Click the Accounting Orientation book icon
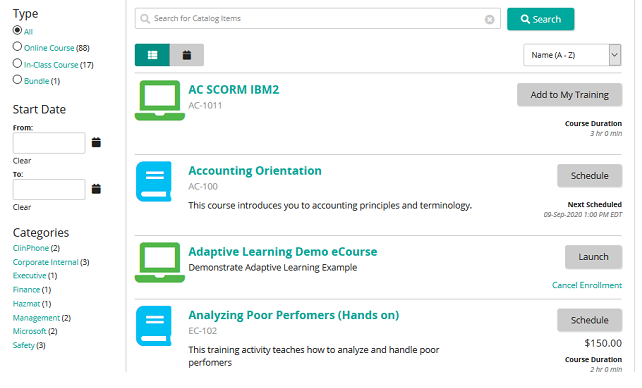This screenshot has width=642, height=388. (154, 181)
